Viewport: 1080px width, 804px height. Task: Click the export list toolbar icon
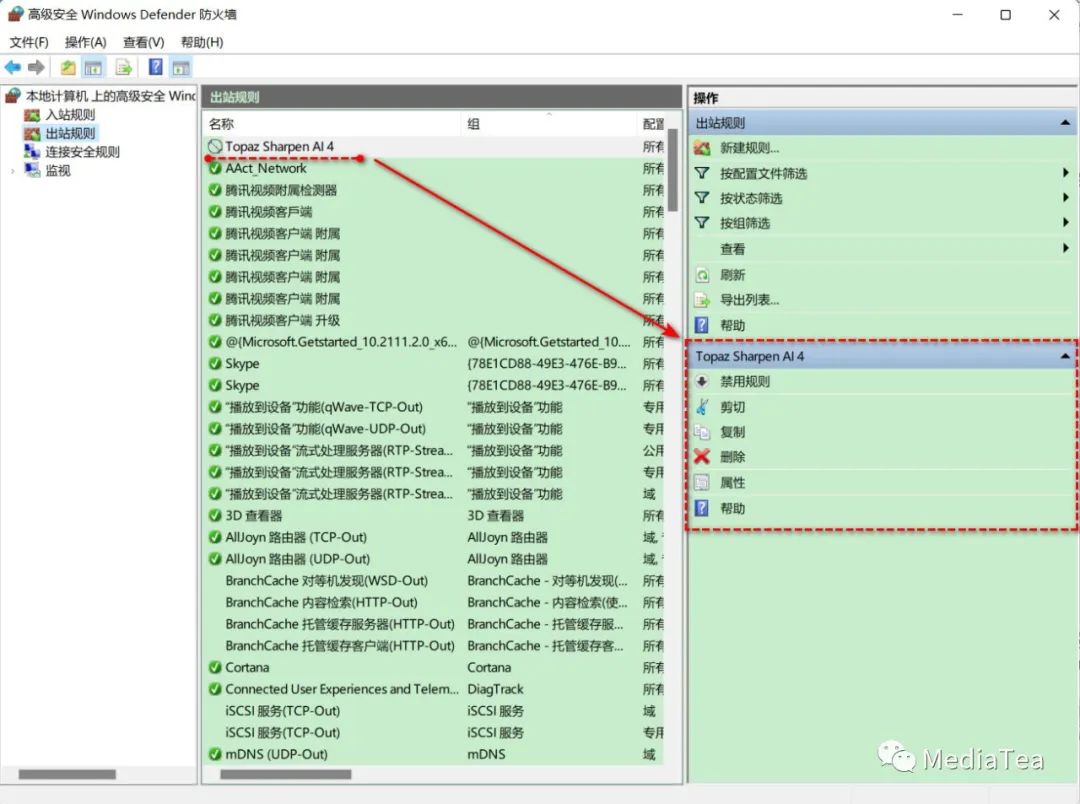point(124,68)
